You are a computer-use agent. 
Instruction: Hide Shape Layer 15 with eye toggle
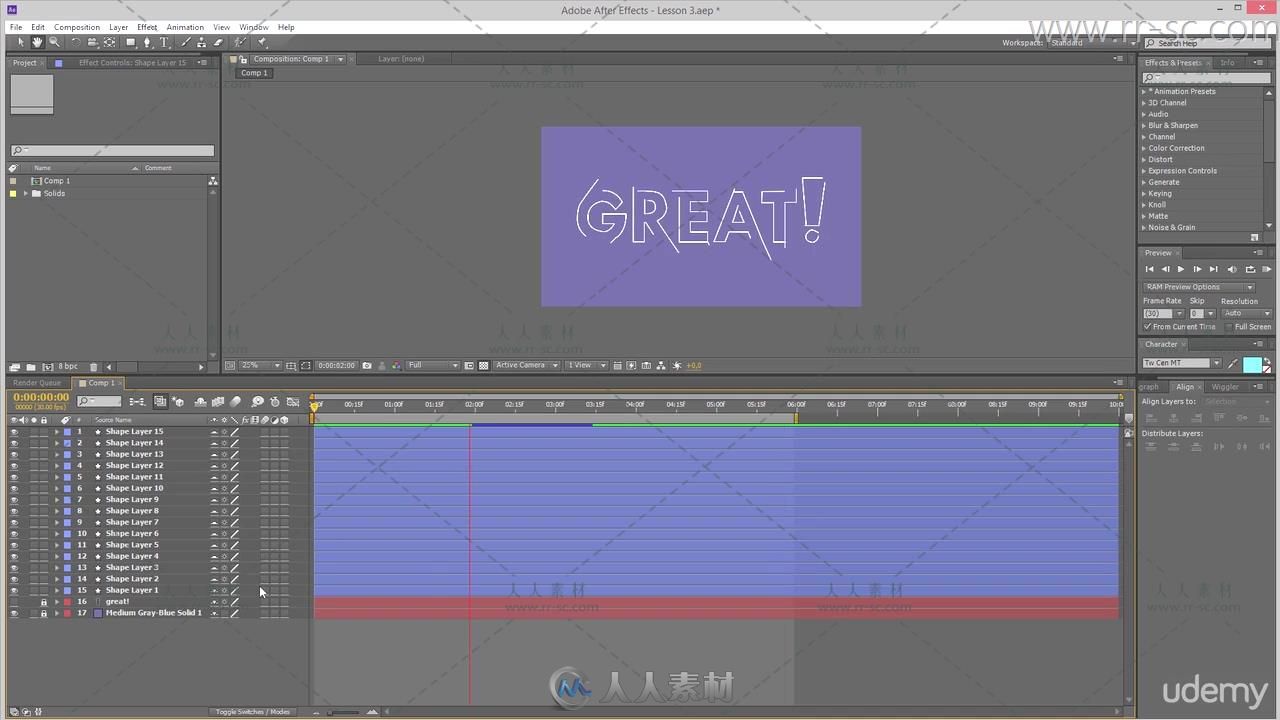(14, 432)
